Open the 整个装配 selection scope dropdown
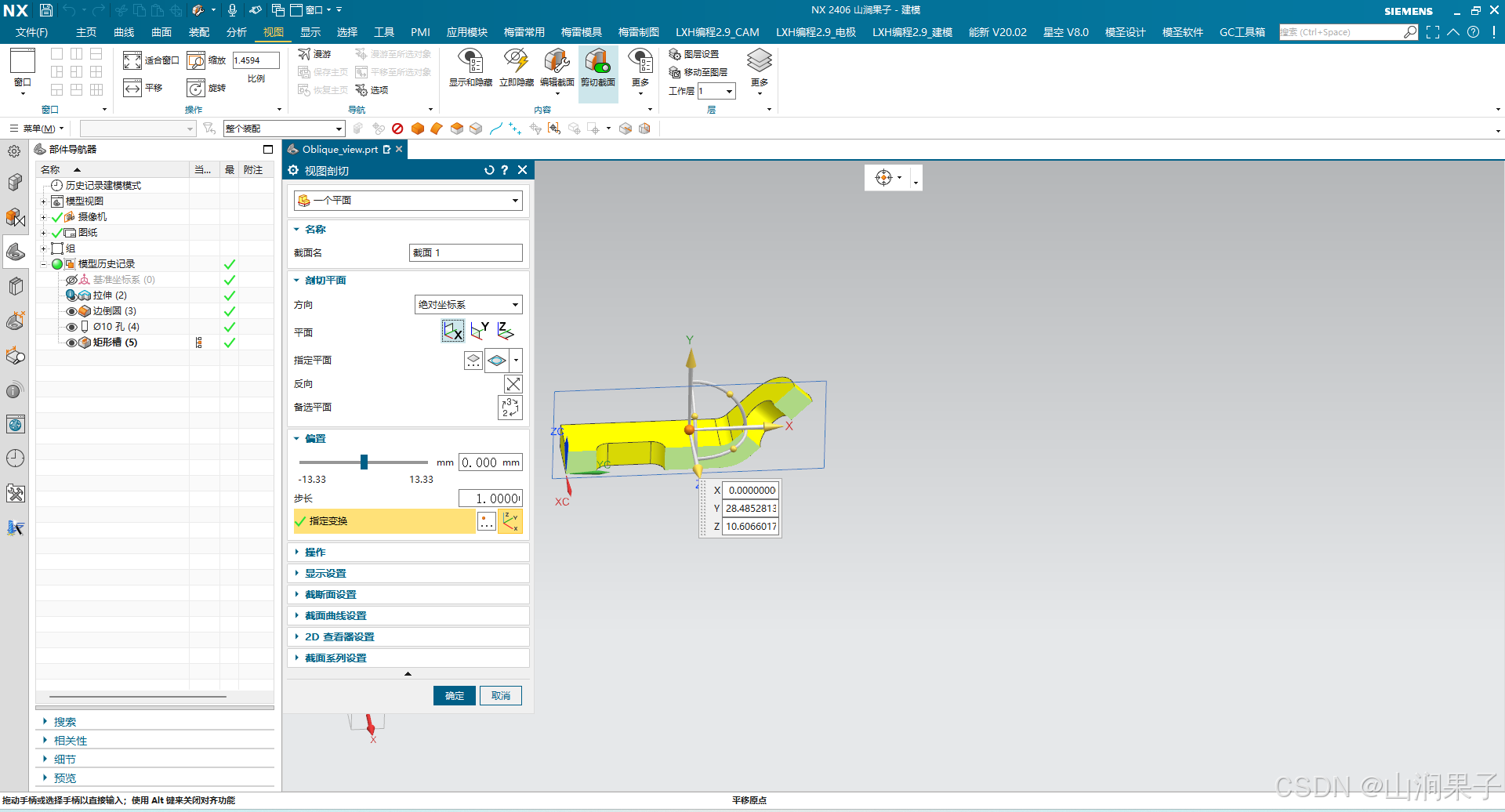This screenshot has width=1505, height=812. (284, 129)
